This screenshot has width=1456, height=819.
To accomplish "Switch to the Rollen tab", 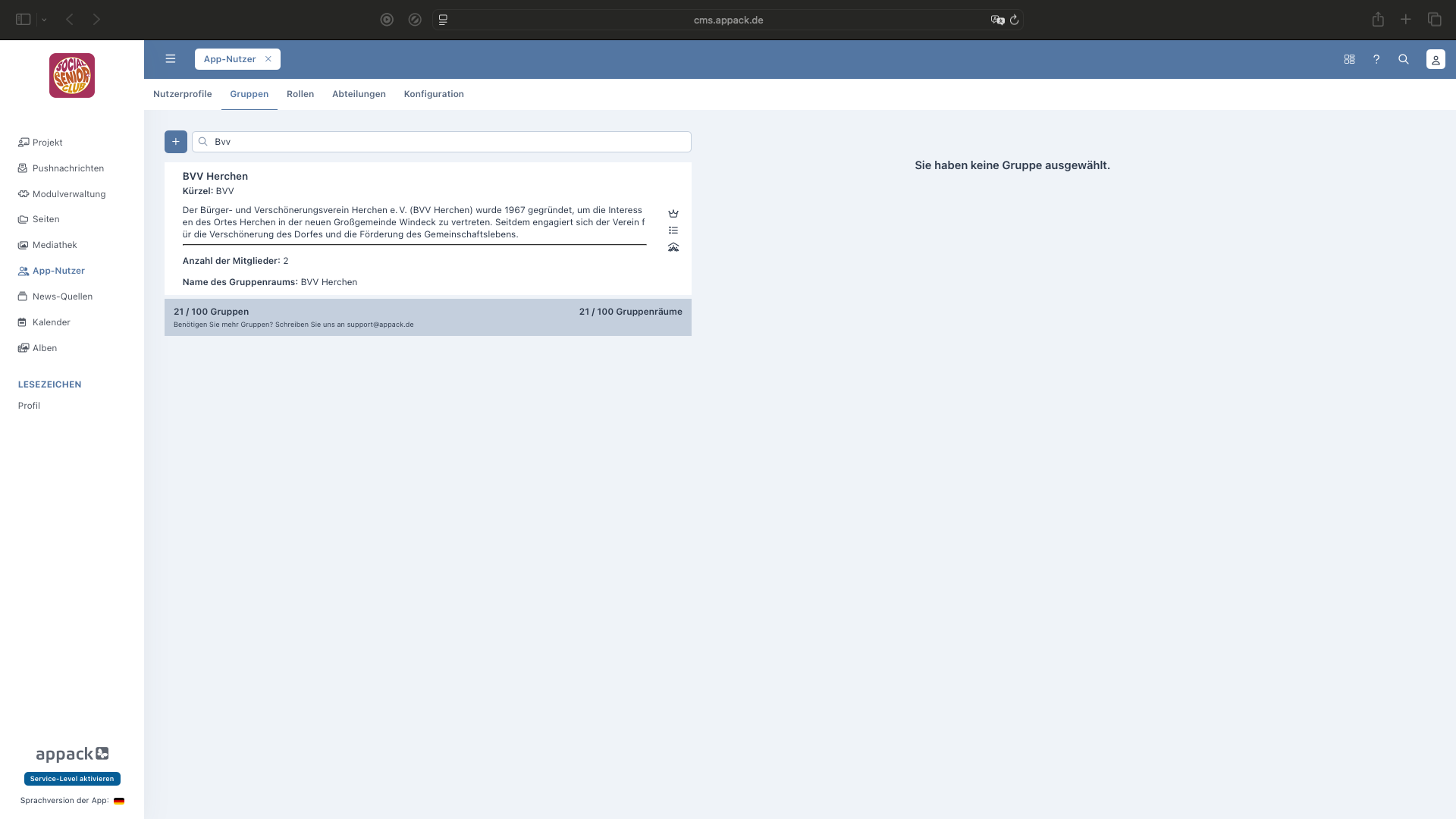I will point(300,94).
